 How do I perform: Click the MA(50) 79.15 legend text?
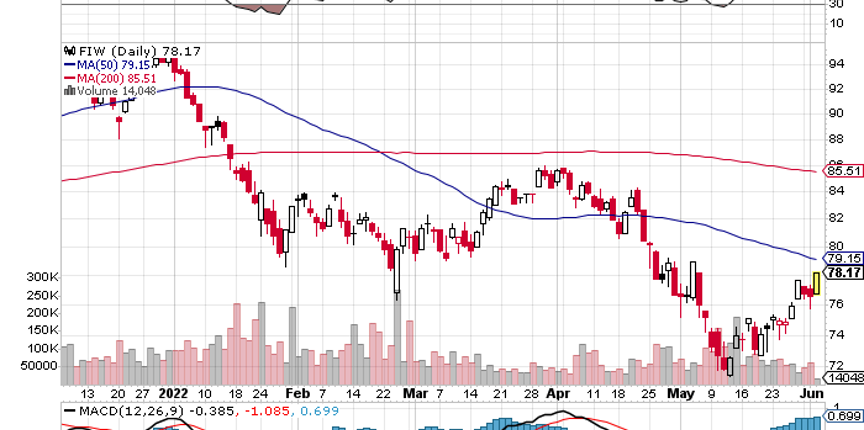point(114,64)
